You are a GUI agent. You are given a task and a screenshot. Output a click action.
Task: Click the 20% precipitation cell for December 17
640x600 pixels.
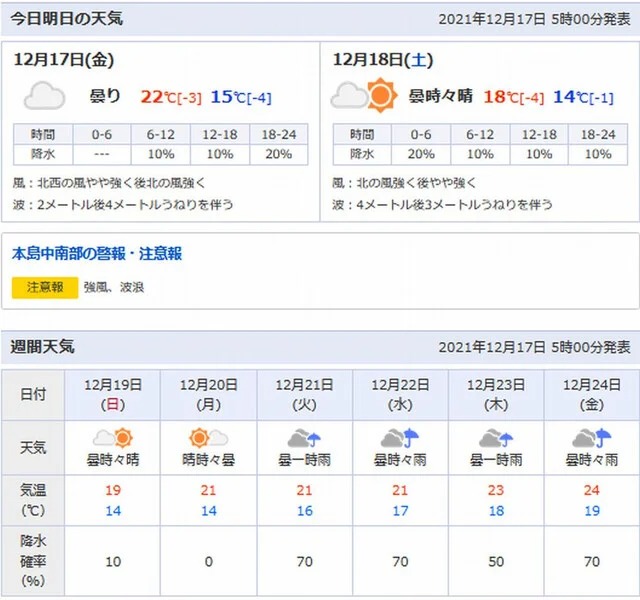(279, 154)
